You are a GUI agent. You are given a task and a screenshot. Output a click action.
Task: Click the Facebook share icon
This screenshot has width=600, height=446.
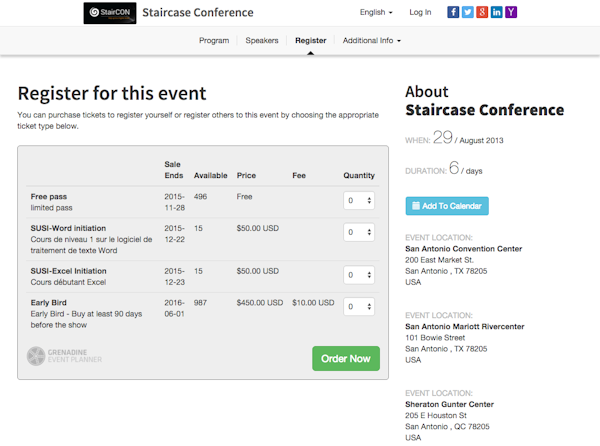click(453, 13)
